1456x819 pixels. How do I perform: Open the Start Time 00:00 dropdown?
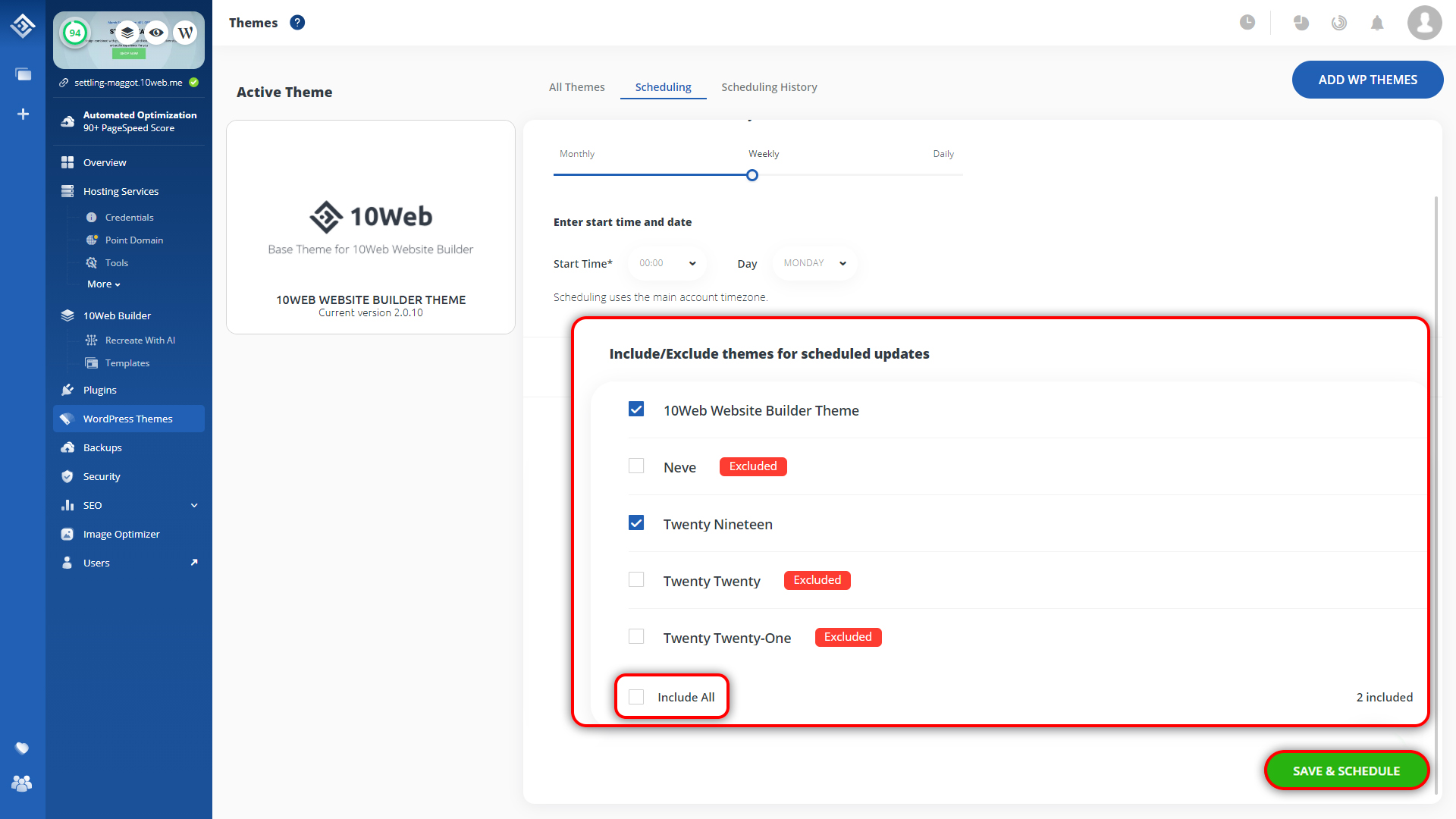pos(667,263)
